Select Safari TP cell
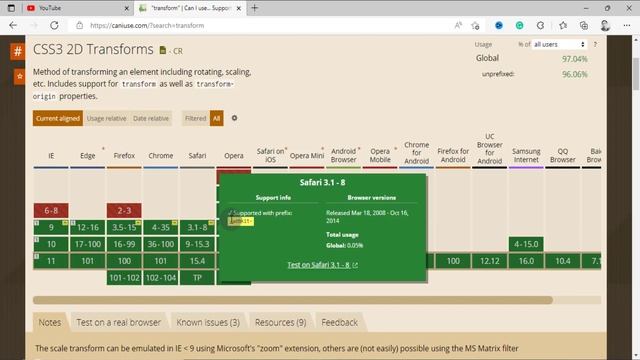The height and width of the screenshot is (360, 640). pos(197,278)
